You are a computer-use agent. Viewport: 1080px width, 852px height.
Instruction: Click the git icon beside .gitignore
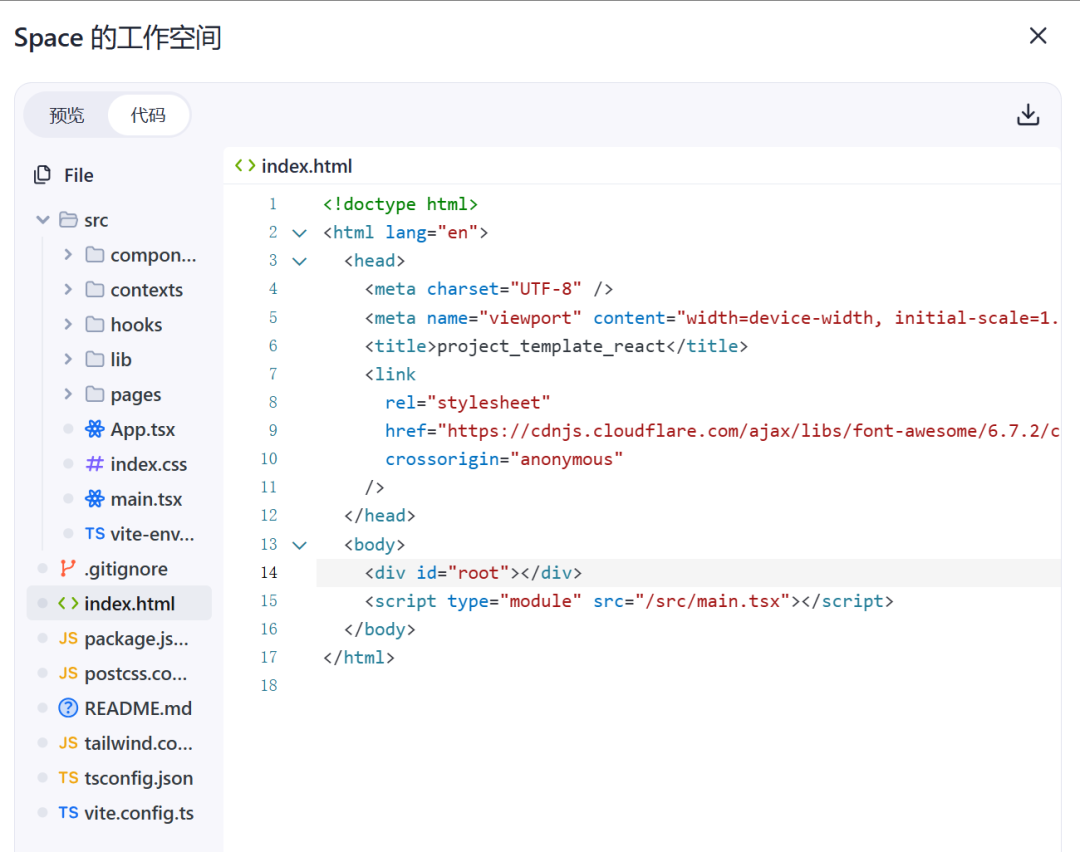(68, 568)
